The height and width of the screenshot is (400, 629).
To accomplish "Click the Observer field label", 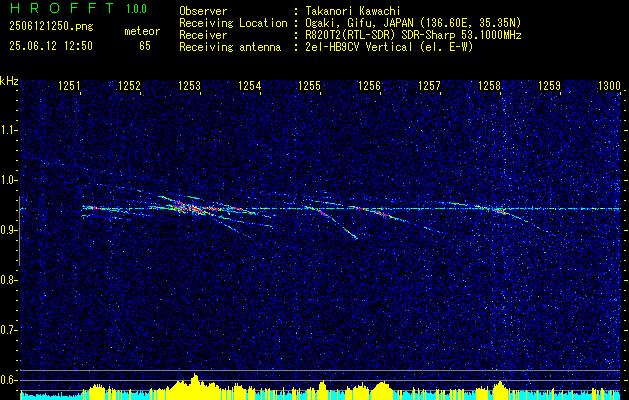I will point(203,11).
